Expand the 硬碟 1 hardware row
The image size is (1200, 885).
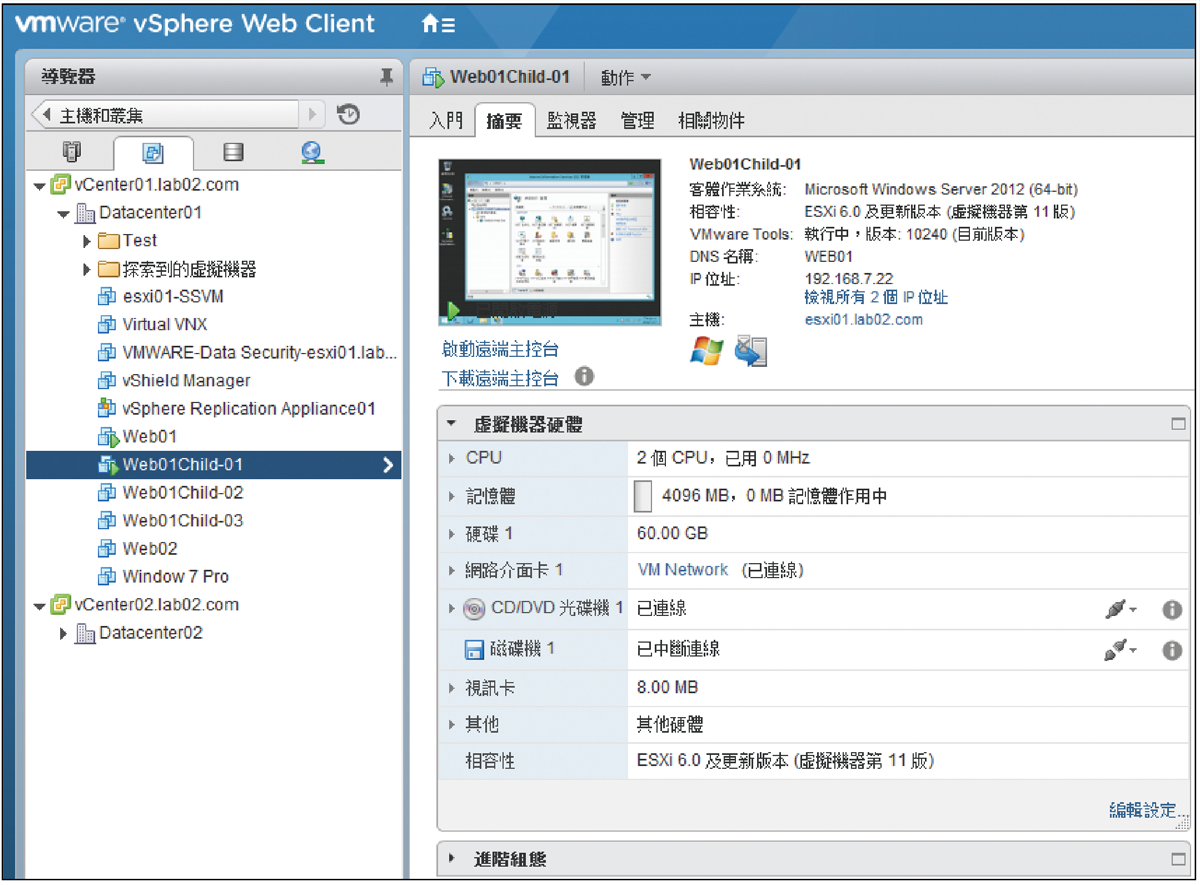click(452, 534)
